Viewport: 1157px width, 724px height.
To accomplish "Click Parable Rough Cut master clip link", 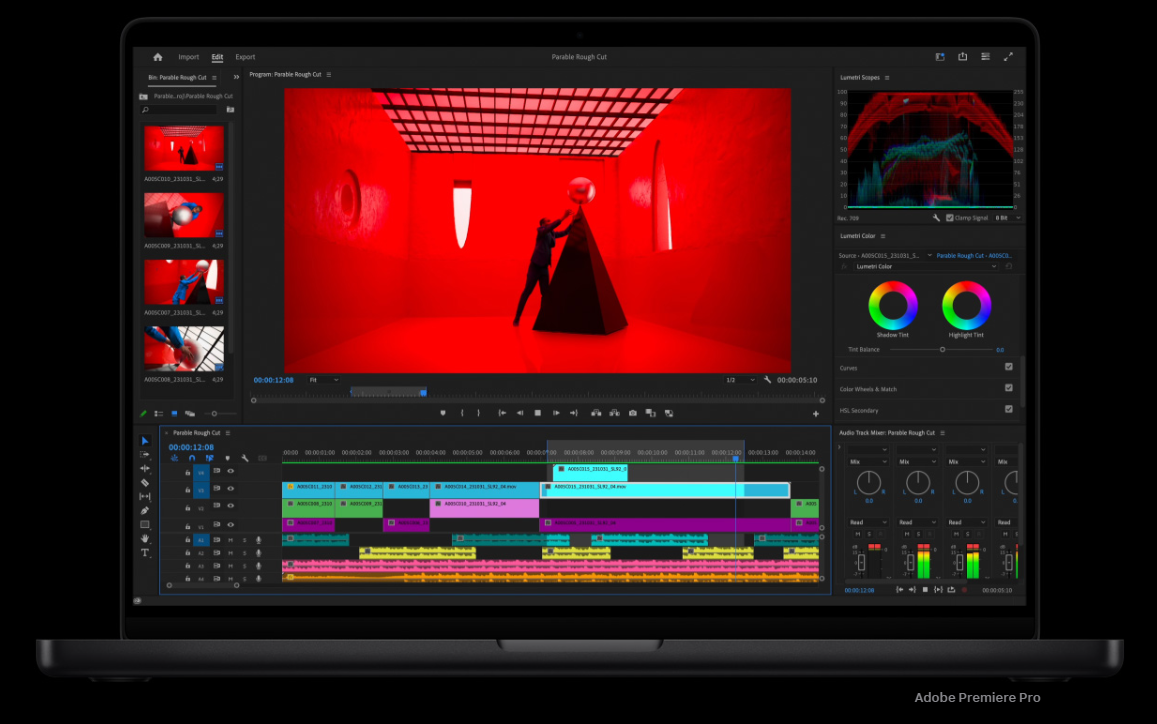I will [x=974, y=255].
